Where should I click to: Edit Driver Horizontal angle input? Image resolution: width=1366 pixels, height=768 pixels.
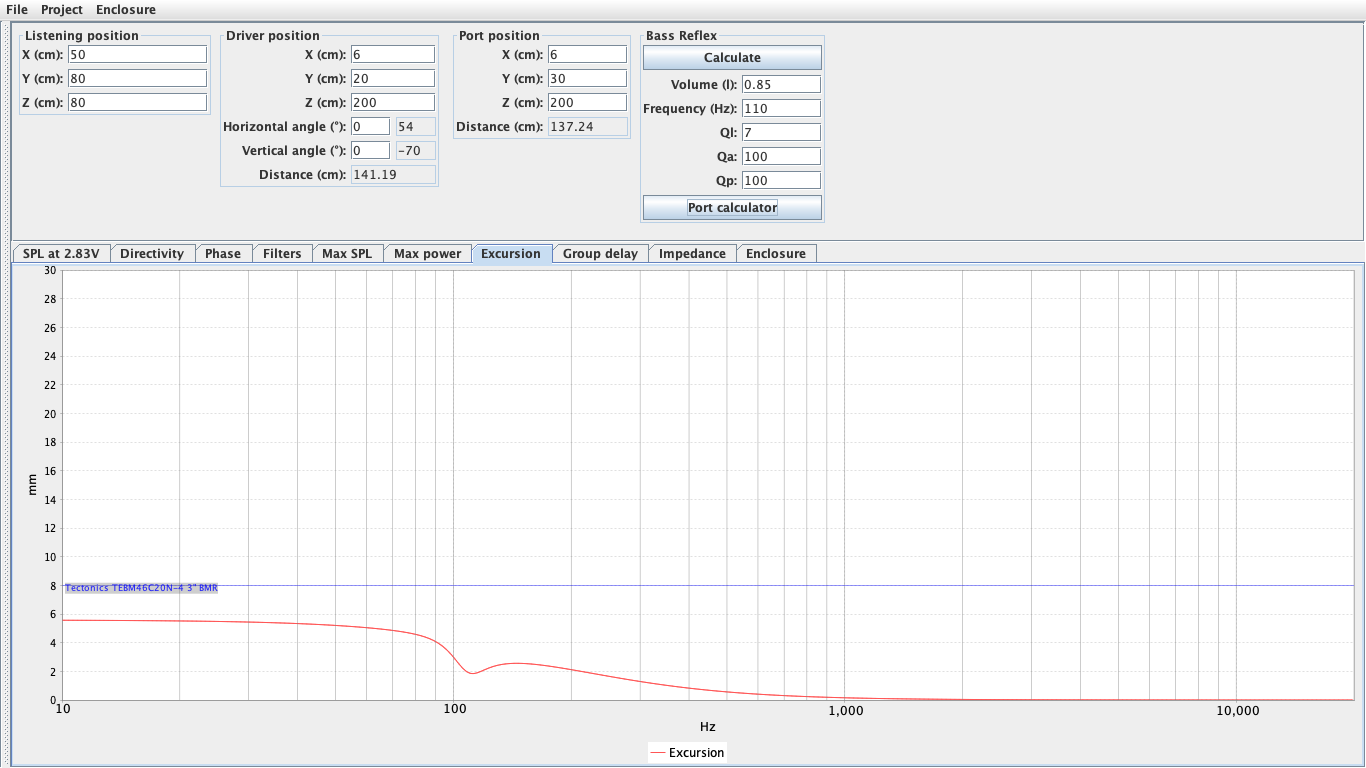pyautogui.click(x=370, y=126)
